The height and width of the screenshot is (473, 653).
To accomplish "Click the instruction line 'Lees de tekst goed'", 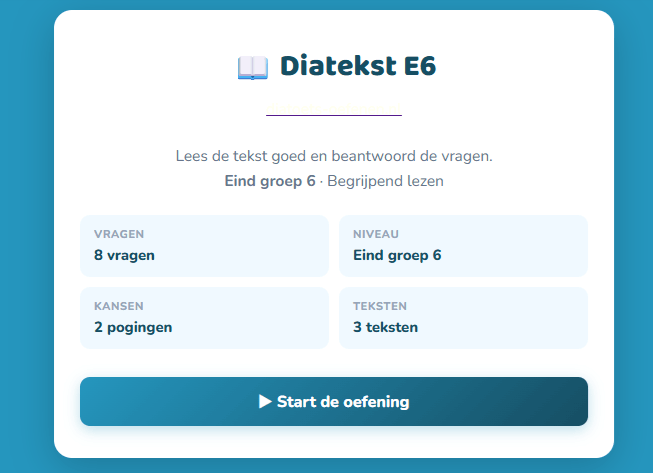I will click(334, 157).
